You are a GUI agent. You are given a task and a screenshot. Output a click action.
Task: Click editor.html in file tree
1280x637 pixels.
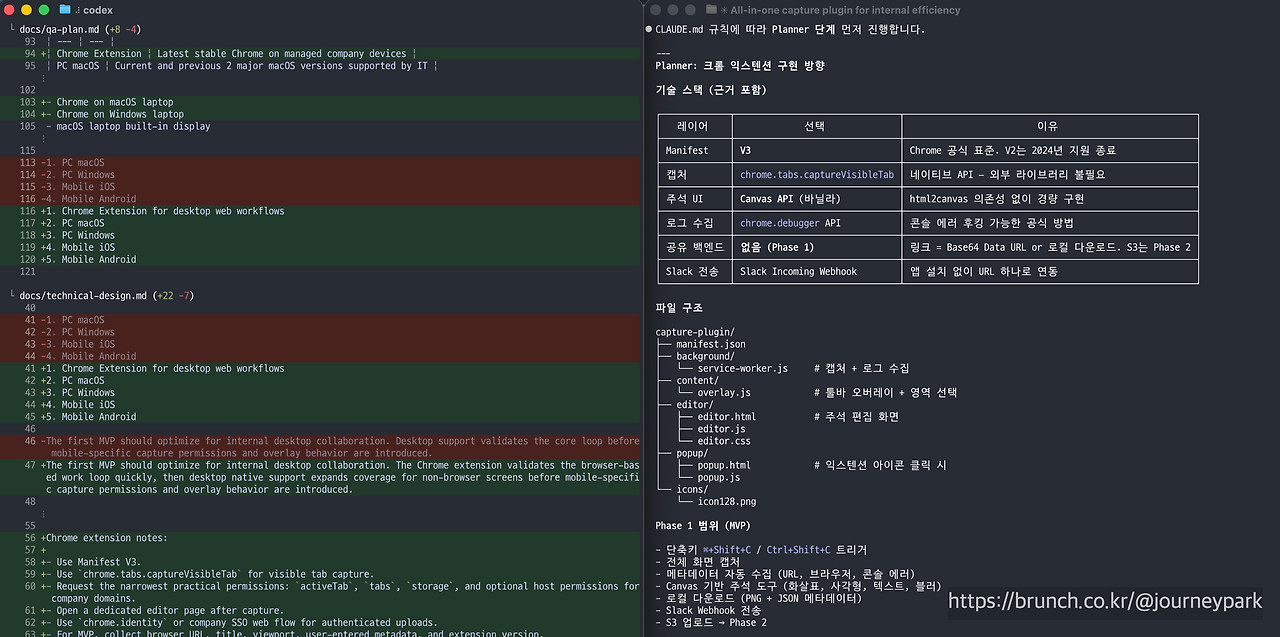click(726, 416)
